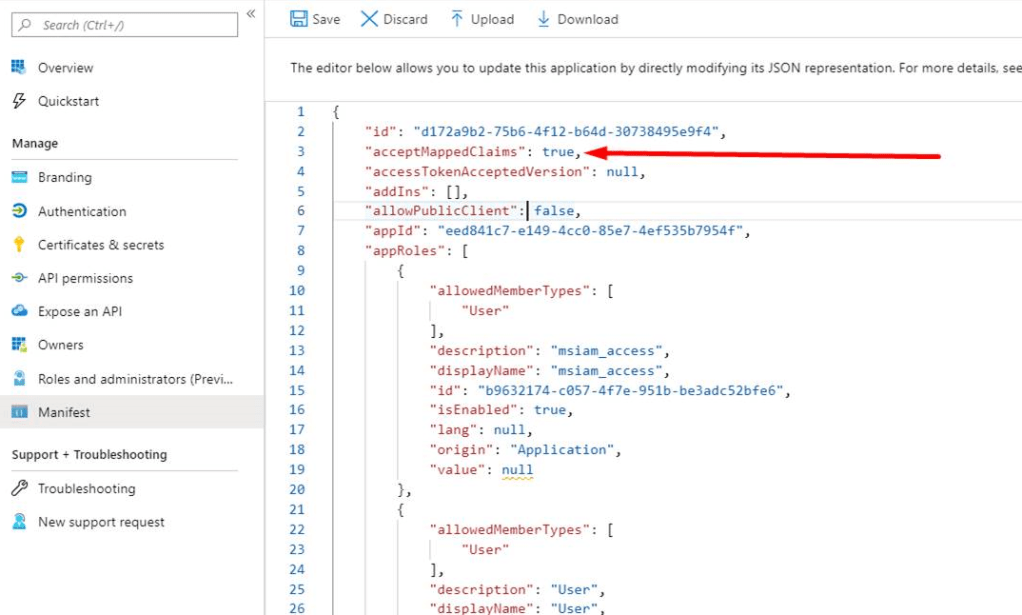The height and width of the screenshot is (615, 1022).
Task: Click the Overview grid icon
Action: tap(18, 67)
